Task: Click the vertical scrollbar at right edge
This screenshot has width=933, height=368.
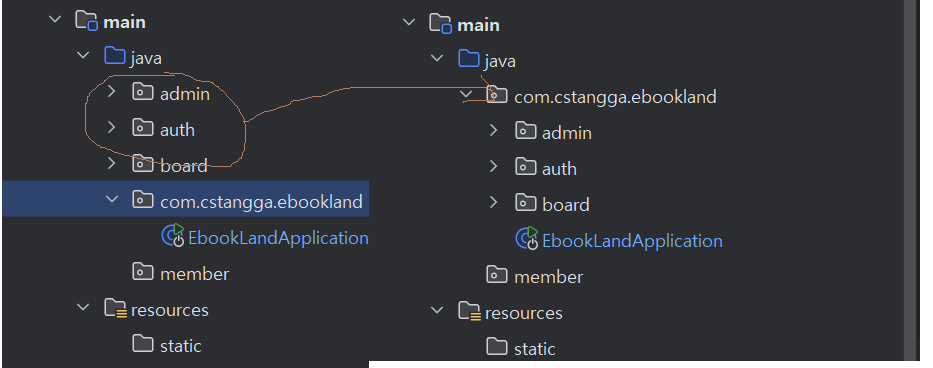Action: (x=910, y=179)
